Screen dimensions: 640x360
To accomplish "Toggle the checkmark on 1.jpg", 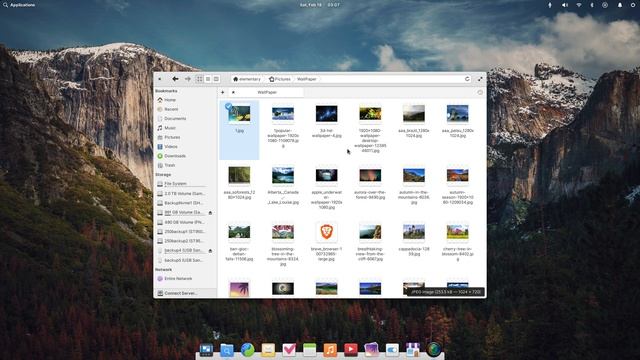I will pyautogui.click(x=228, y=107).
